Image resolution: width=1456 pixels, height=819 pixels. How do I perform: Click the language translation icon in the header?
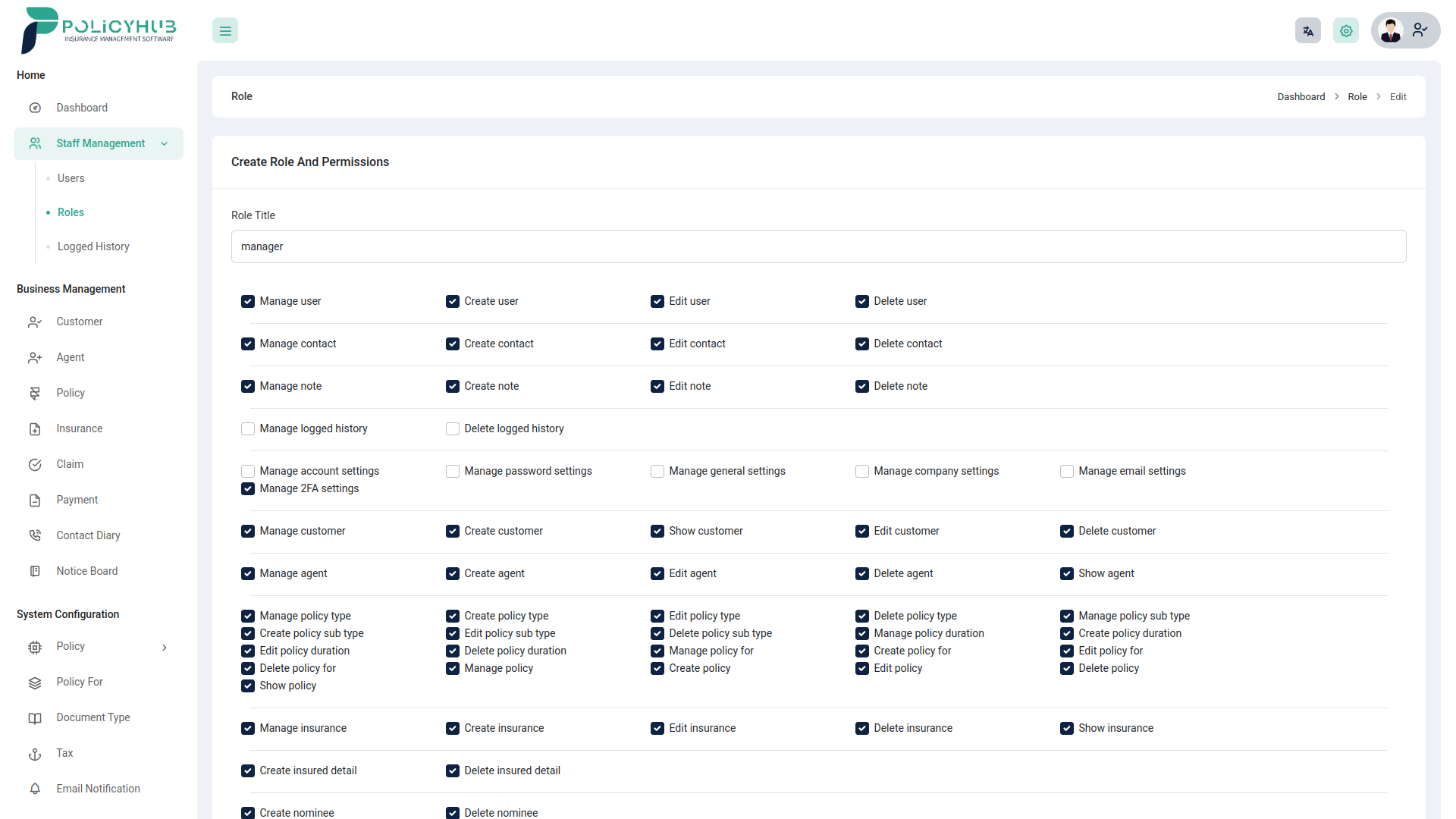1307,30
